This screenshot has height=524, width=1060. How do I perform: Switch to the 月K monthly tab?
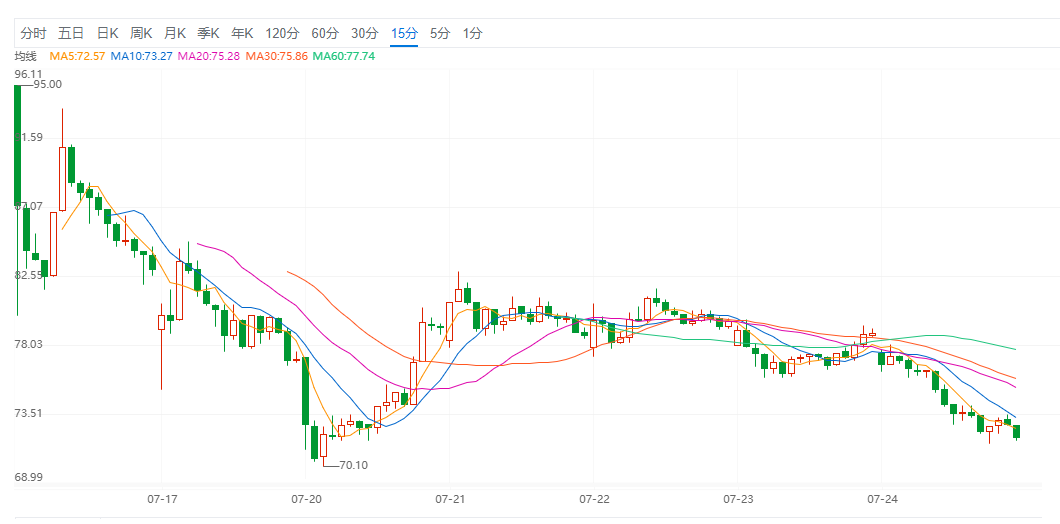[175, 33]
